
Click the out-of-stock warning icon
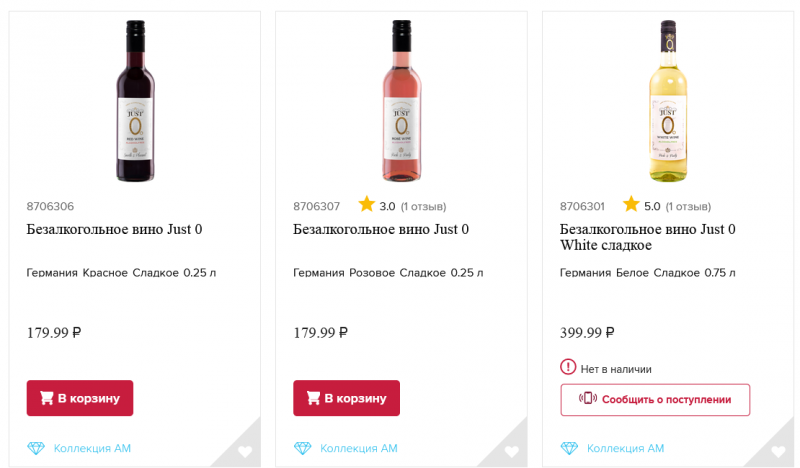click(568, 367)
